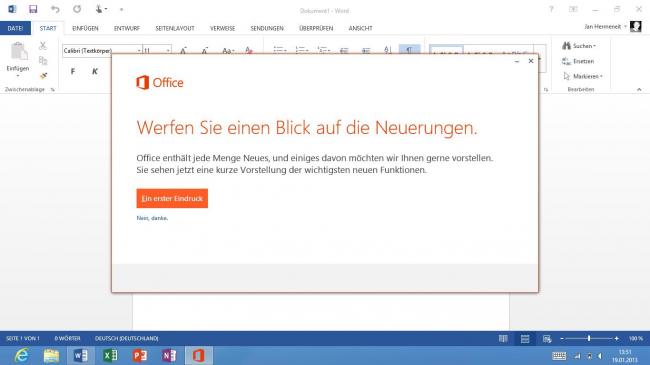Open the font size 11 dropdown
Screen dimensions: 650x365
click(x=168, y=51)
